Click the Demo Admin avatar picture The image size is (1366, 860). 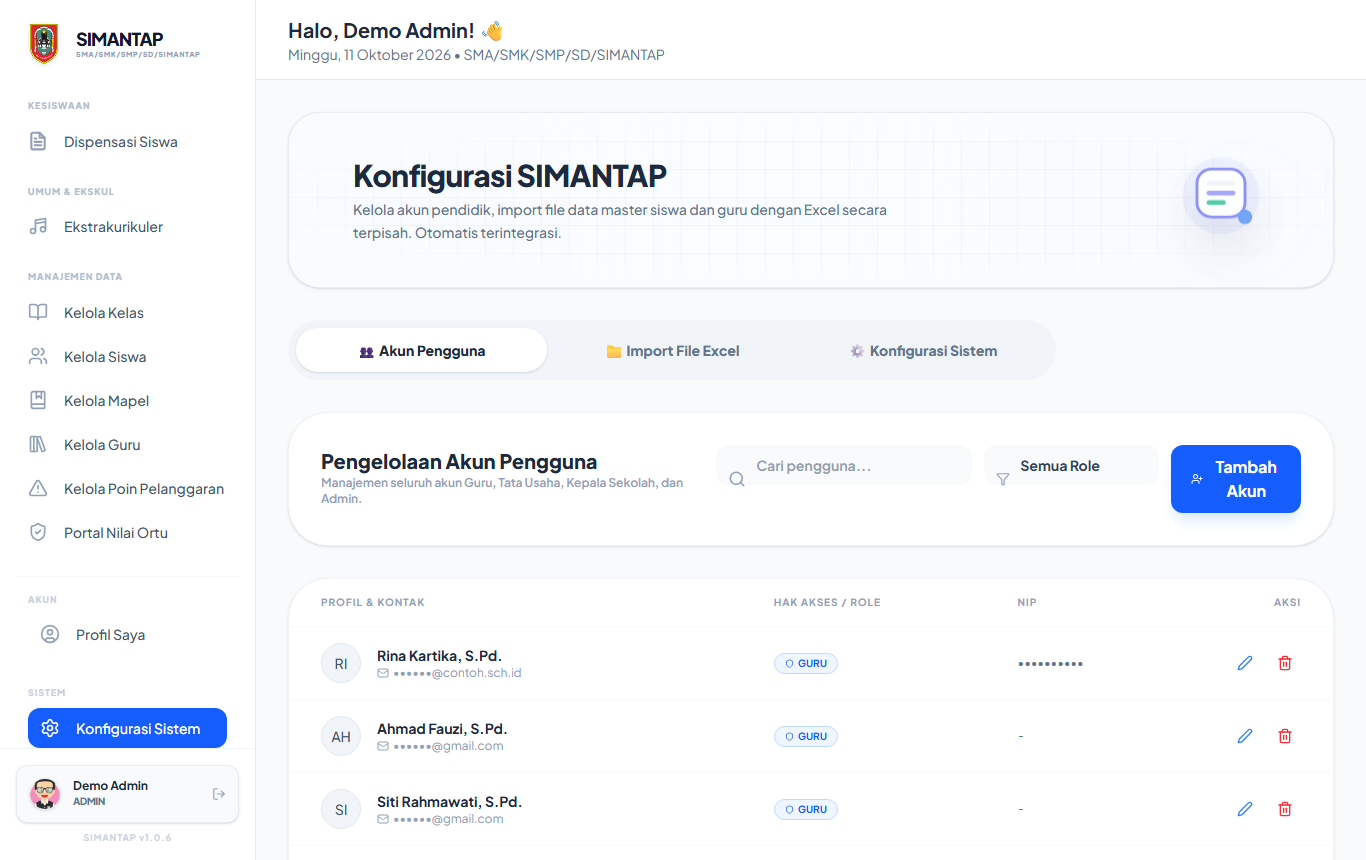[44, 794]
